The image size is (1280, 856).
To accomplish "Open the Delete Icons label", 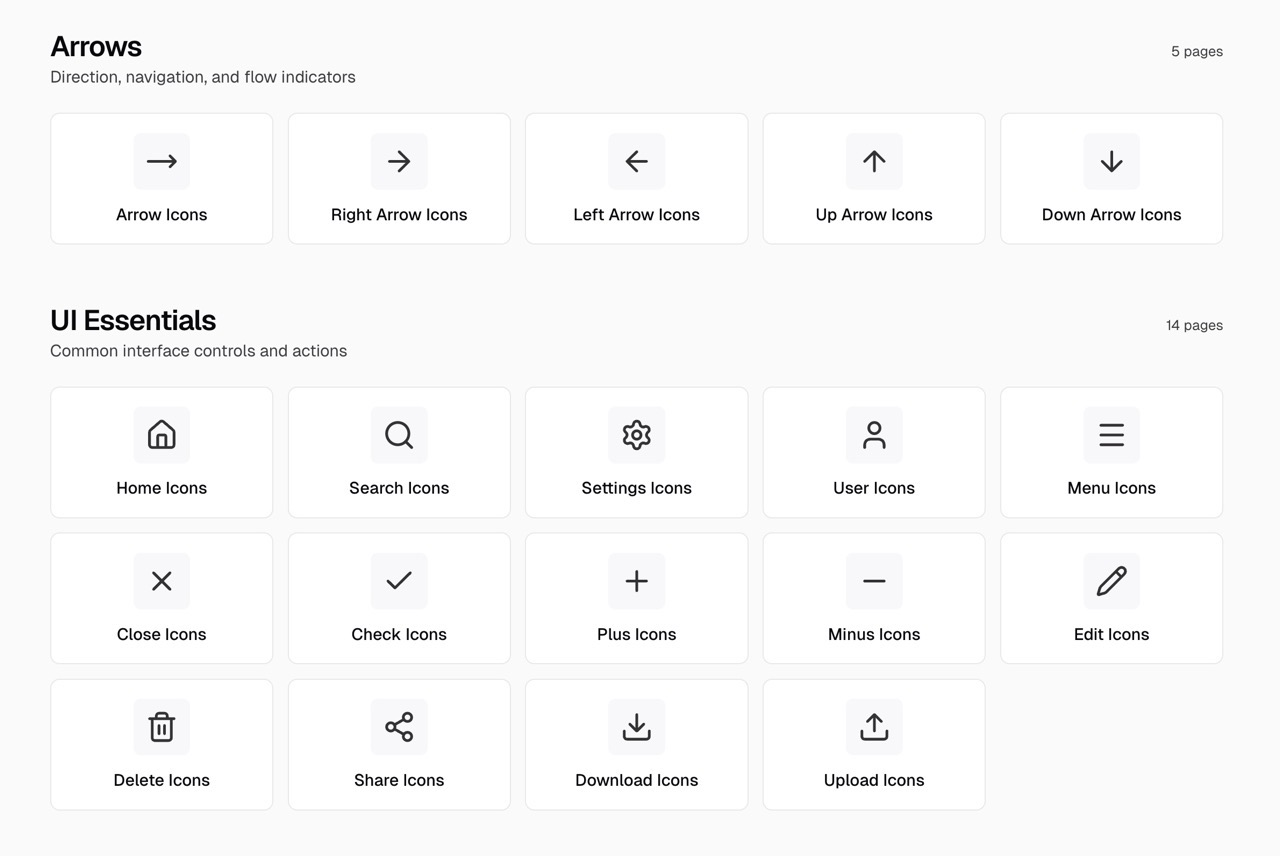I will [x=161, y=780].
